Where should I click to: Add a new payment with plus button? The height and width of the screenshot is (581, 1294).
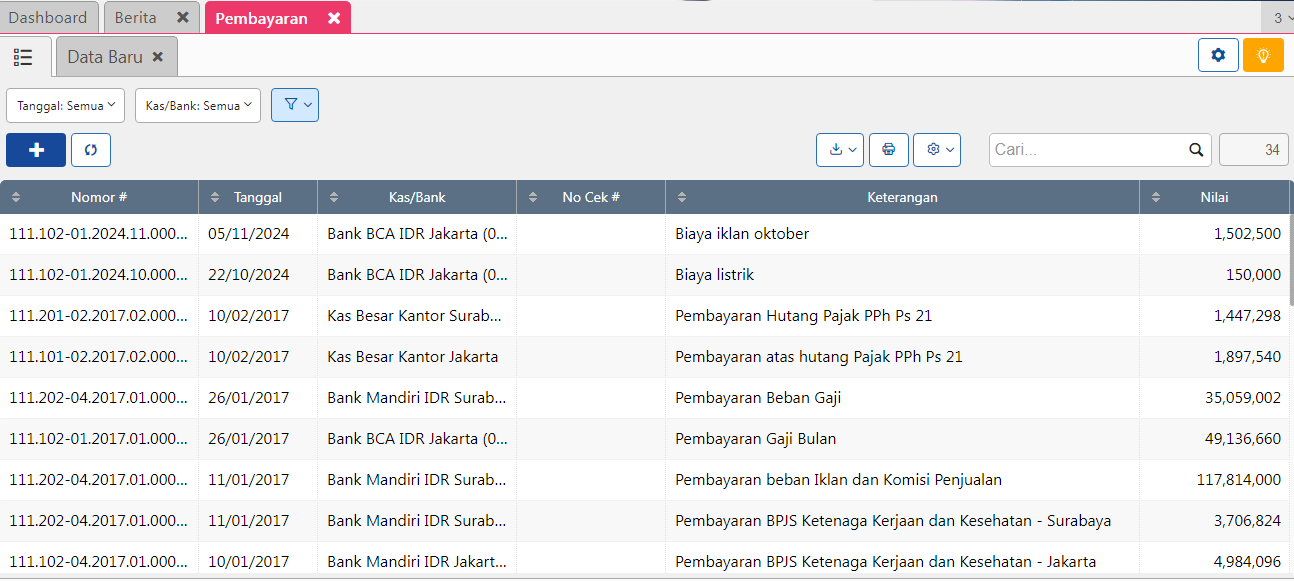click(36, 150)
